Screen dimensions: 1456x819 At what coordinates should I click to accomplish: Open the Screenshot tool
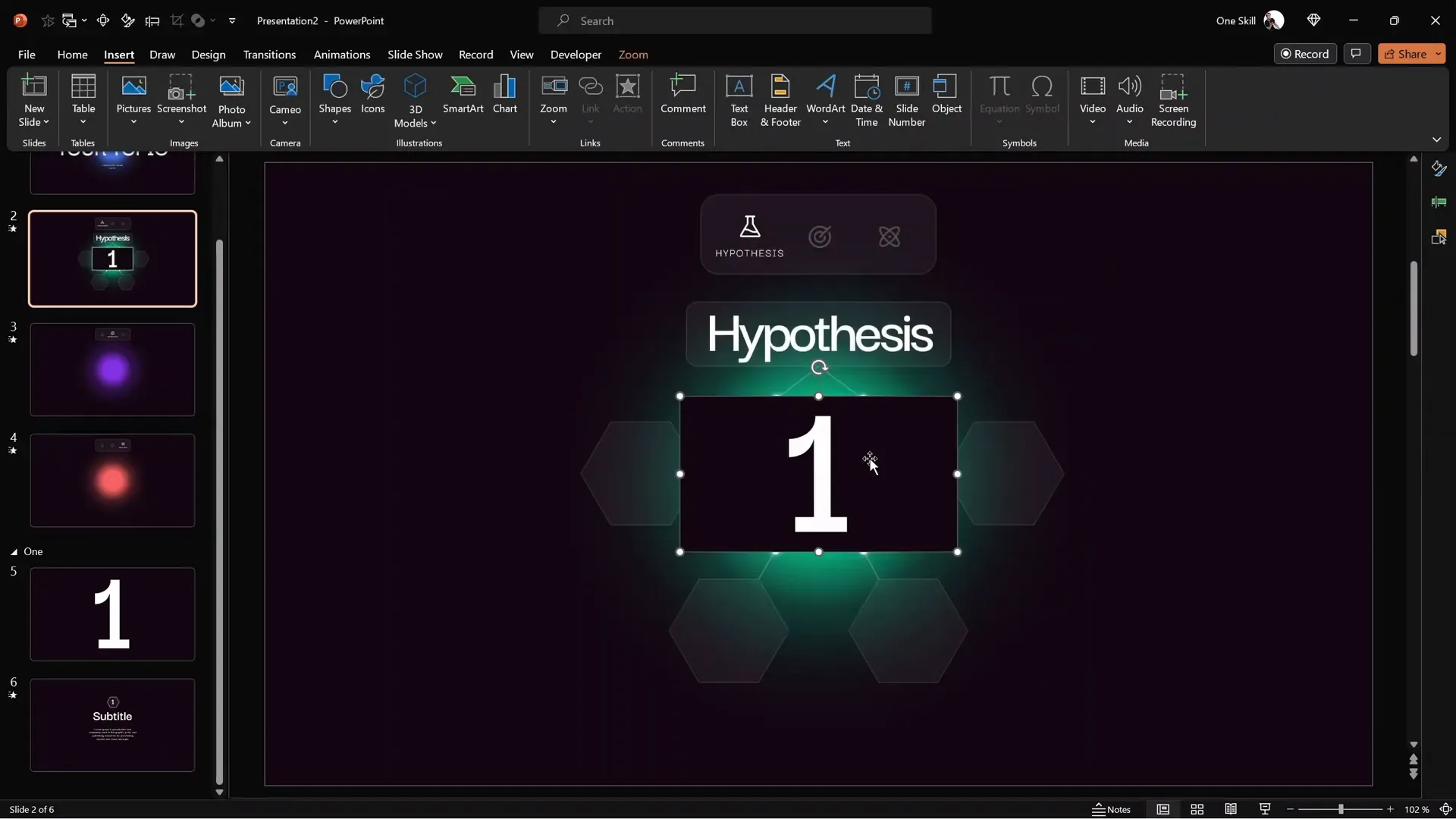point(181,101)
